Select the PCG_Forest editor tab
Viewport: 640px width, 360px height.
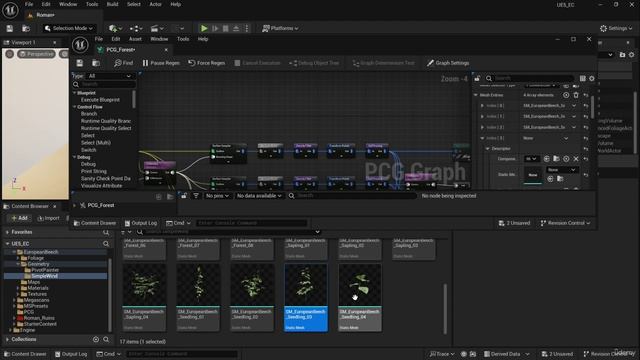120,50
